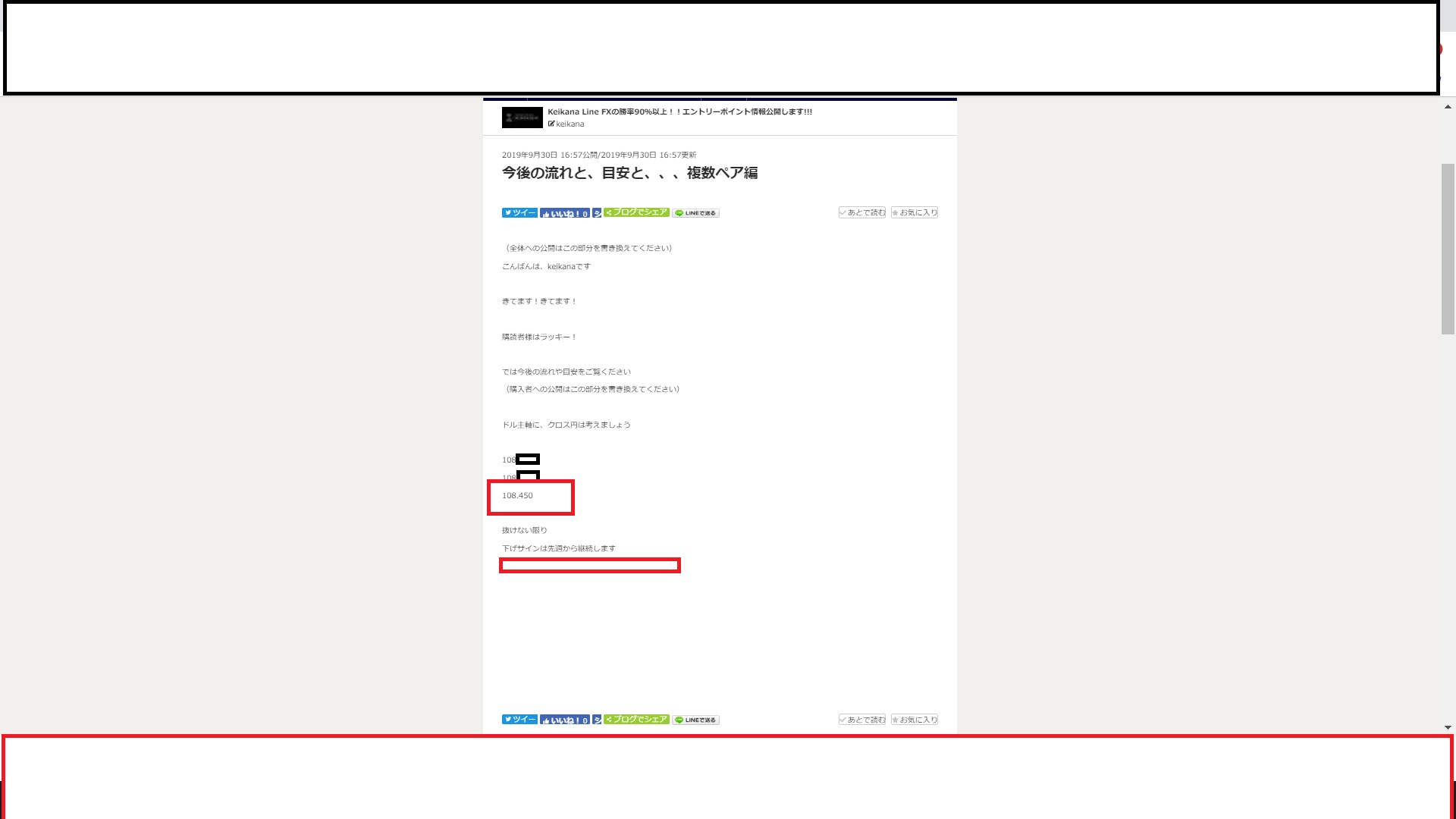Image resolution: width=1456 pixels, height=819 pixels.
Task: Click the bottom Twitter tweet share button
Action: (x=519, y=720)
